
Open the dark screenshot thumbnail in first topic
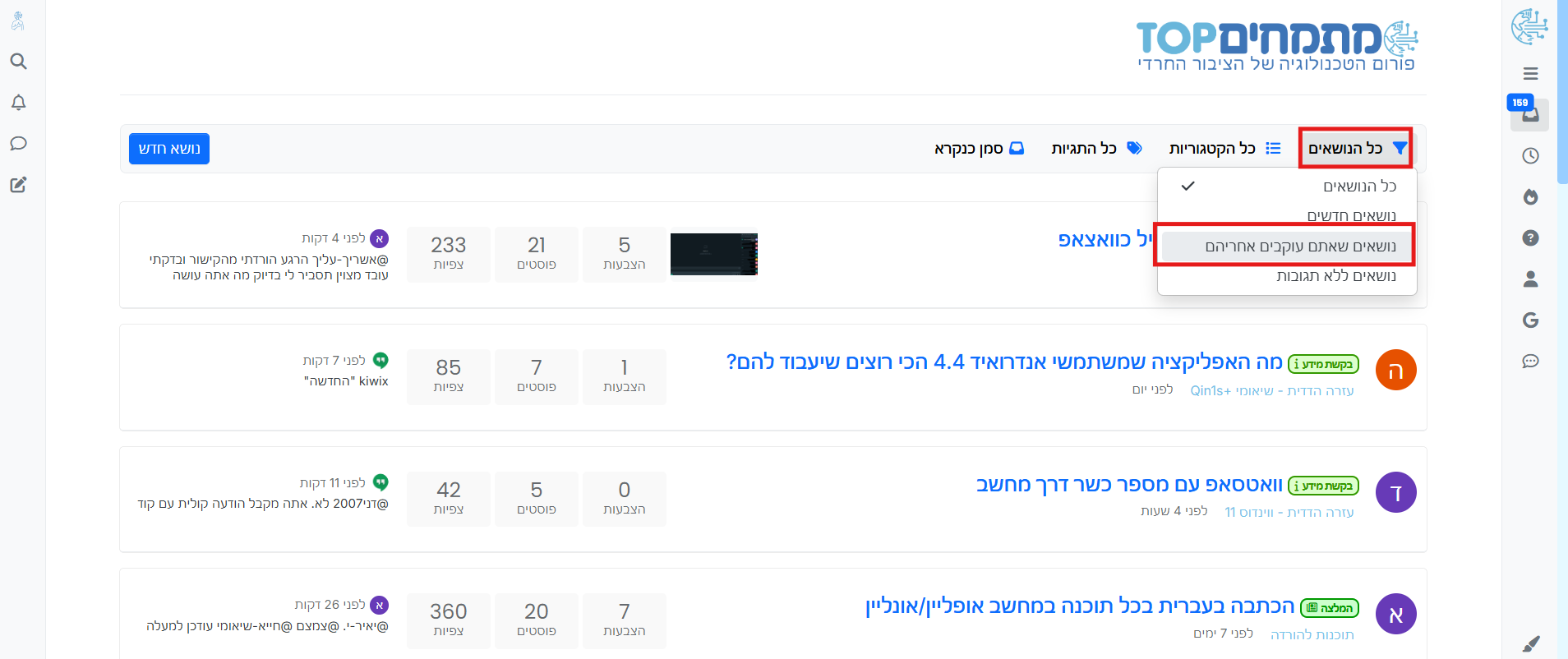tap(714, 254)
